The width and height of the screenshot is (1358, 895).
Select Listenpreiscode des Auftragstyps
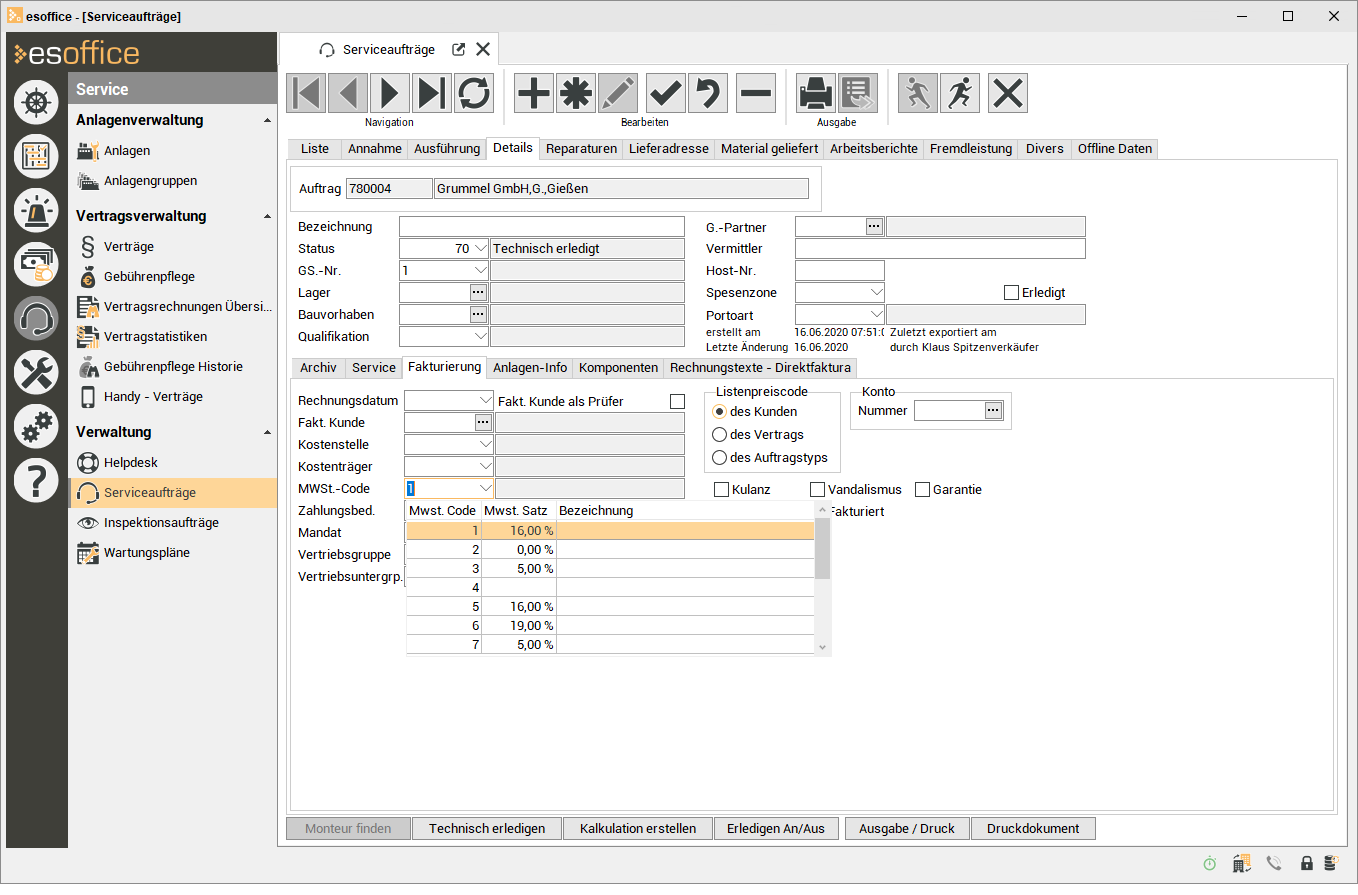tap(719, 457)
